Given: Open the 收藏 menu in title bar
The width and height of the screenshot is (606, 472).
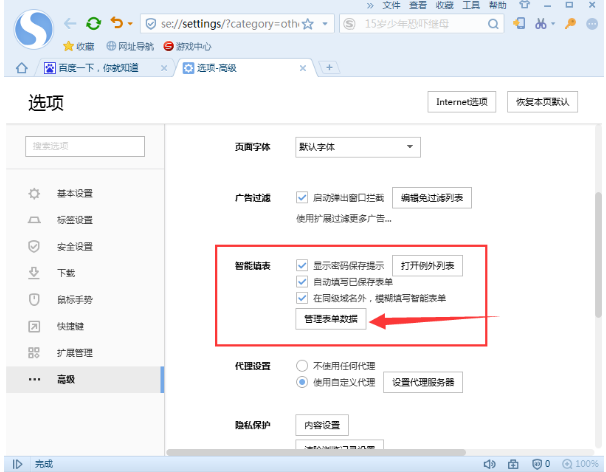Looking at the screenshot, I should pos(444,5).
